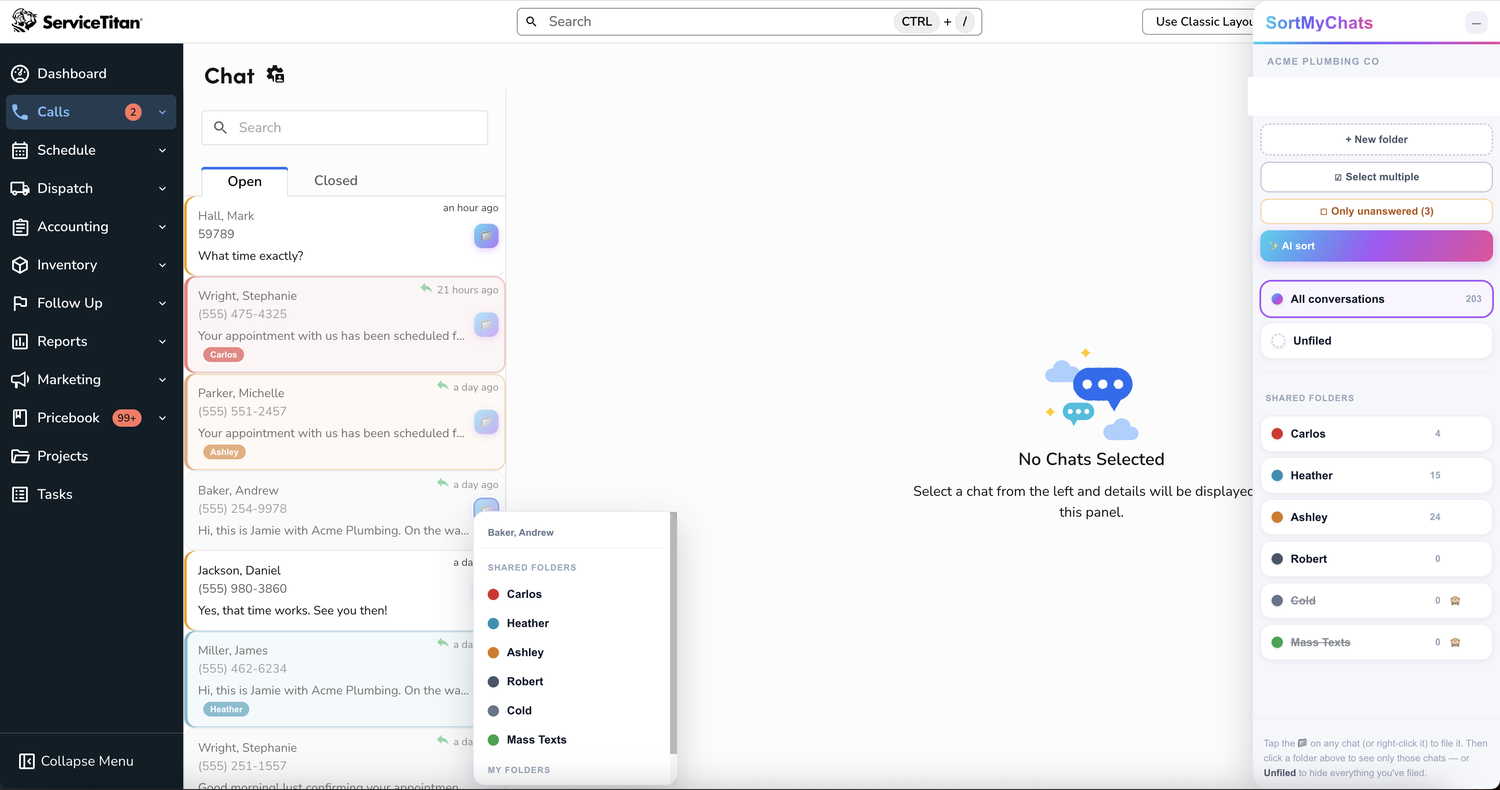Open the Projects folder icon
The height and width of the screenshot is (790, 1500).
coord(20,456)
